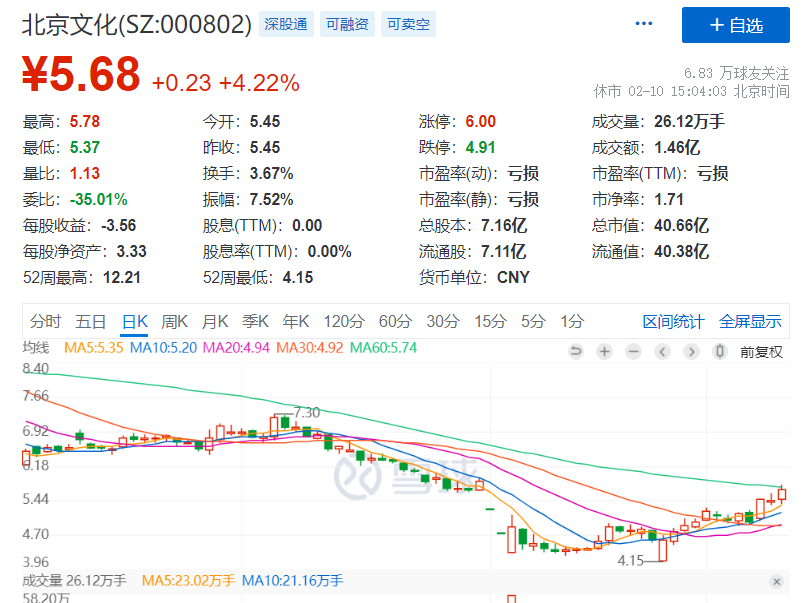Click the 可卖空 tag

click(408, 24)
